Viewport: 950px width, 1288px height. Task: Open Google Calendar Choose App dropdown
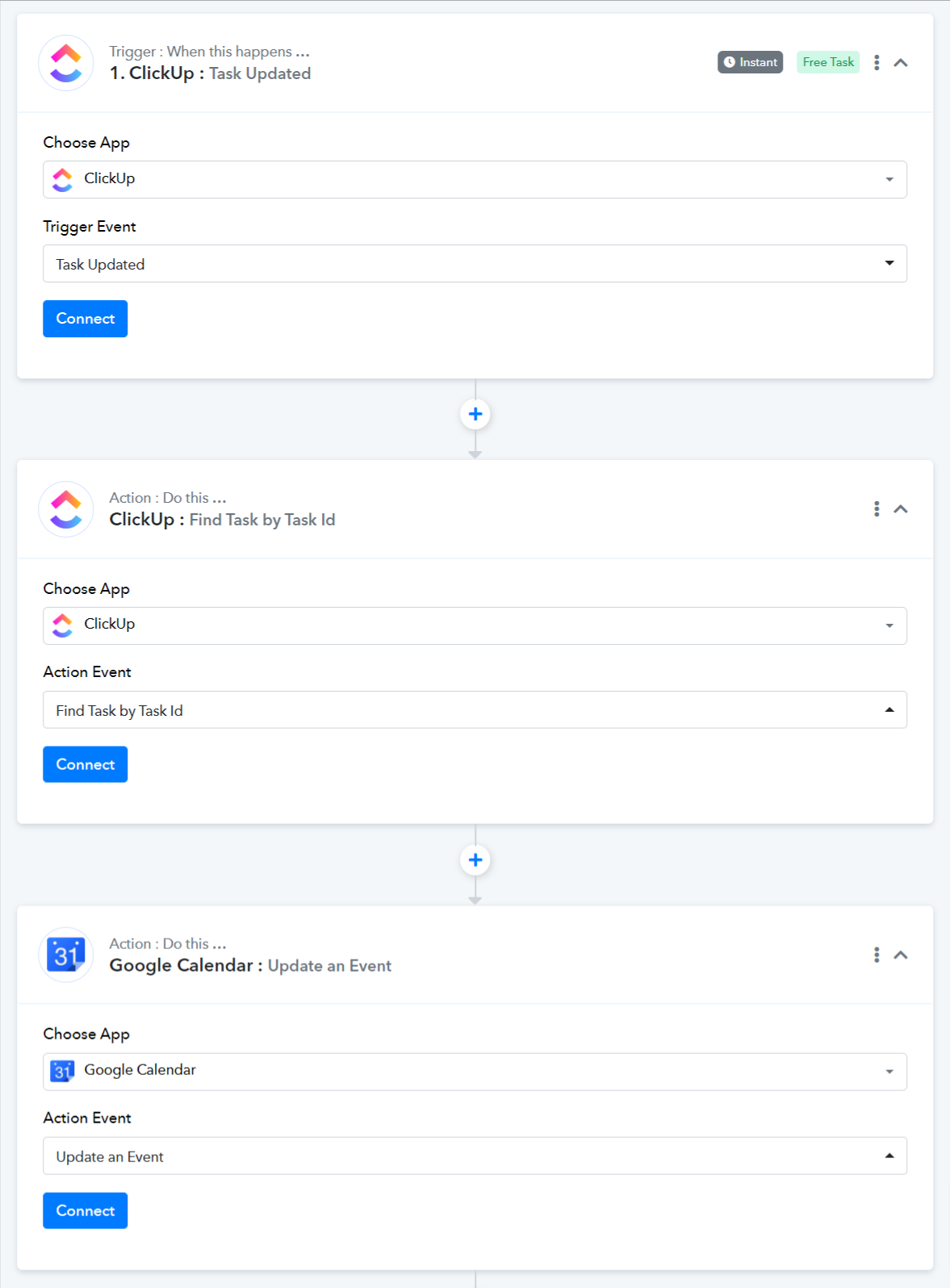(x=475, y=1072)
